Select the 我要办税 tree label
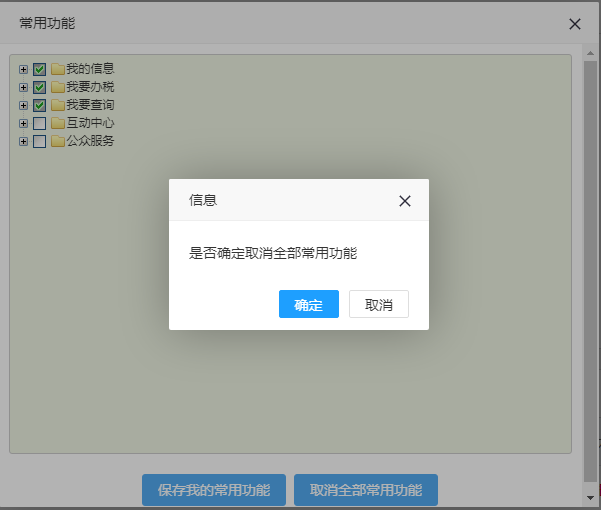Screen dimensions: 601x510 (90, 87)
